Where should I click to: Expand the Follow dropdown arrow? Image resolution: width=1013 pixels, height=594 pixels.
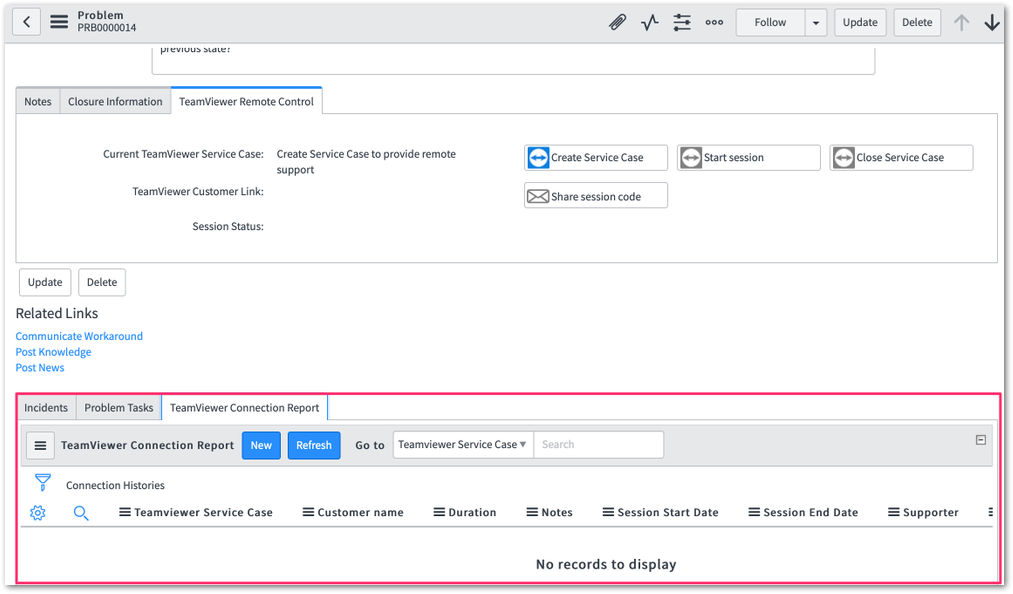coord(815,23)
